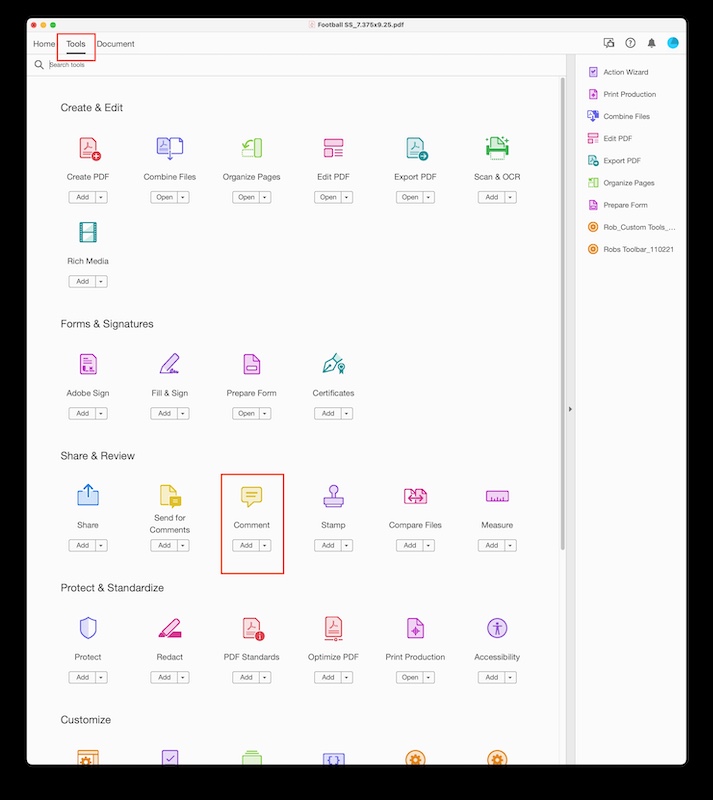Switch to the Document tab
Image resolution: width=713 pixels, height=800 pixels.
[116, 44]
